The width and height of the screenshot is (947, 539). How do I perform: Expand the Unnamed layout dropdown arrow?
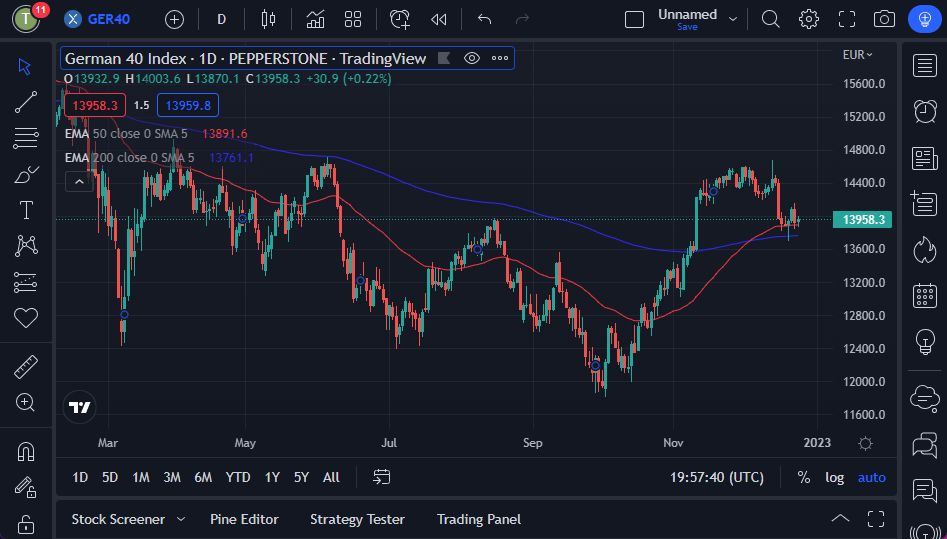coord(733,19)
